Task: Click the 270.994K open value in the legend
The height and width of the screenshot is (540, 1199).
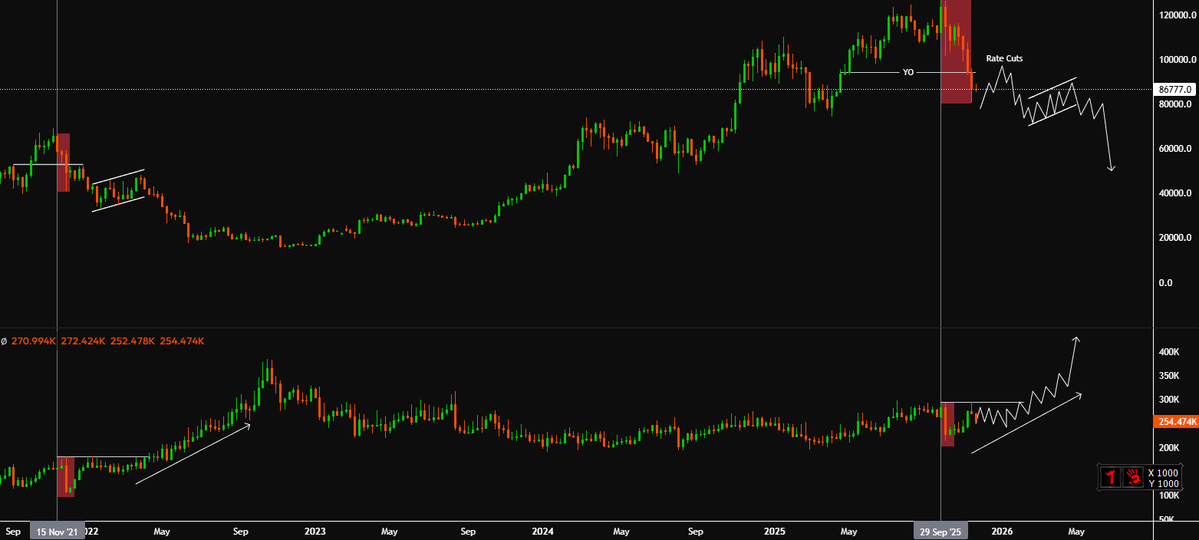Action: [x=33, y=341]
